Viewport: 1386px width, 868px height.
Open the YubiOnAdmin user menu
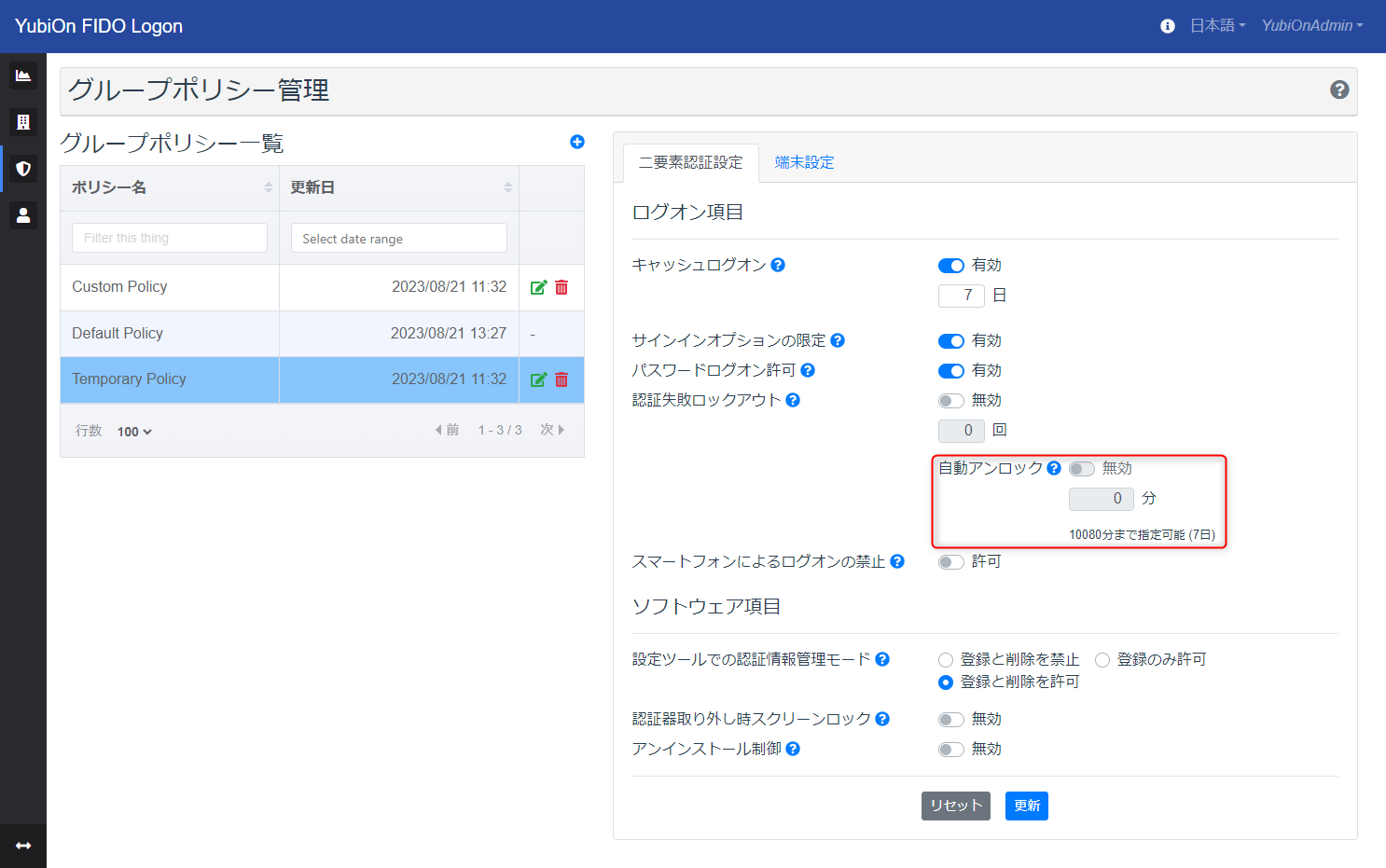pos(1311,26)
